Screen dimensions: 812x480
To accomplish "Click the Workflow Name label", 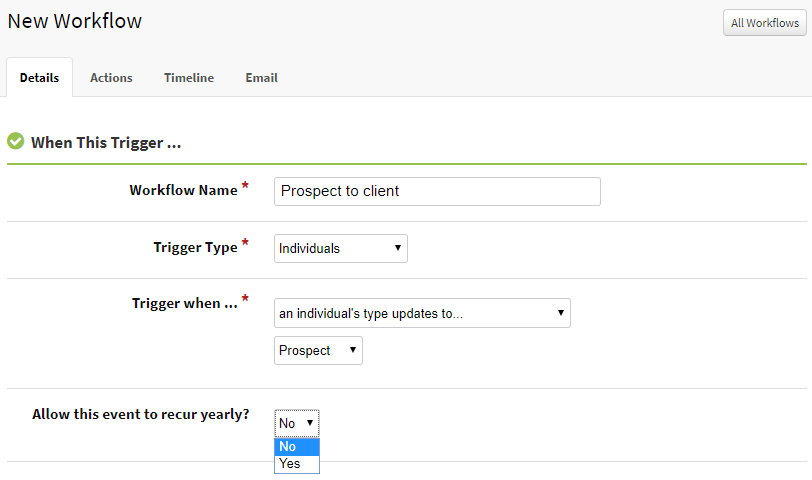I will tap(183, 190).
